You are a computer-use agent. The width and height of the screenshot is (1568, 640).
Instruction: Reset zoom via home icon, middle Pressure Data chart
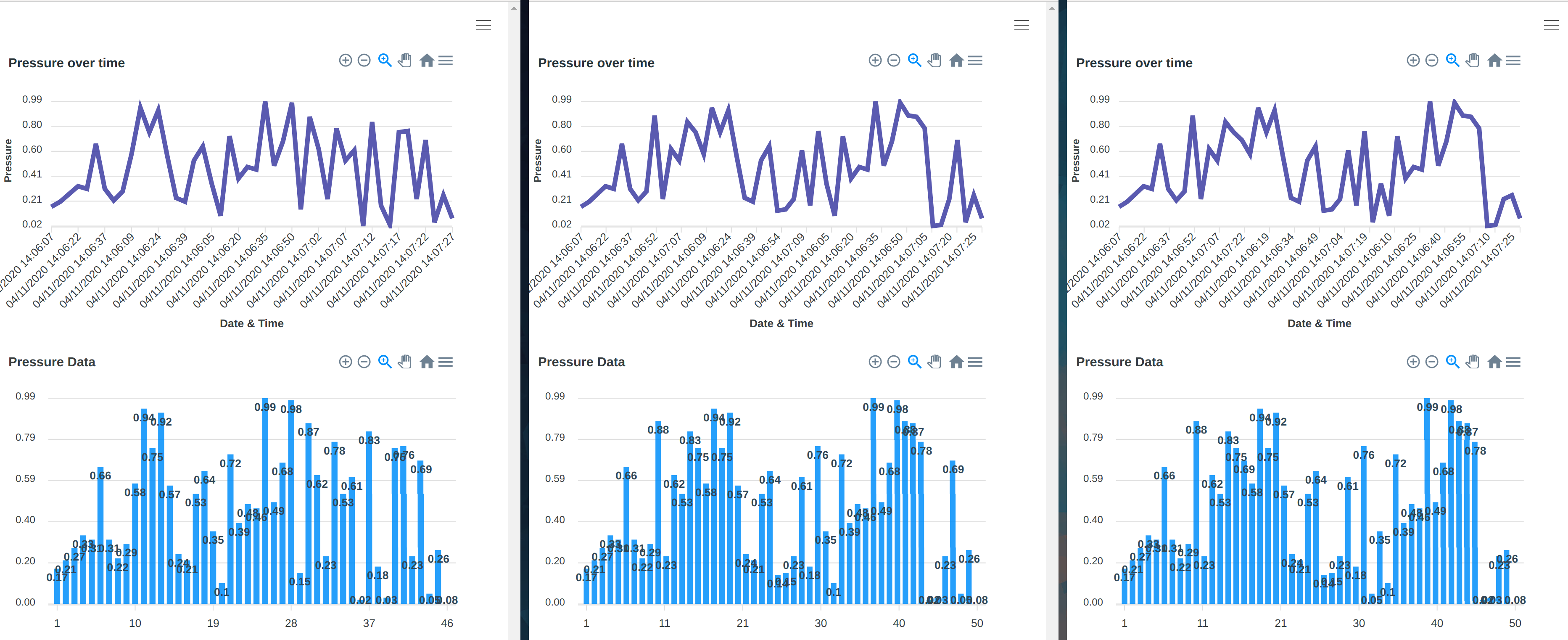point(956,362)
